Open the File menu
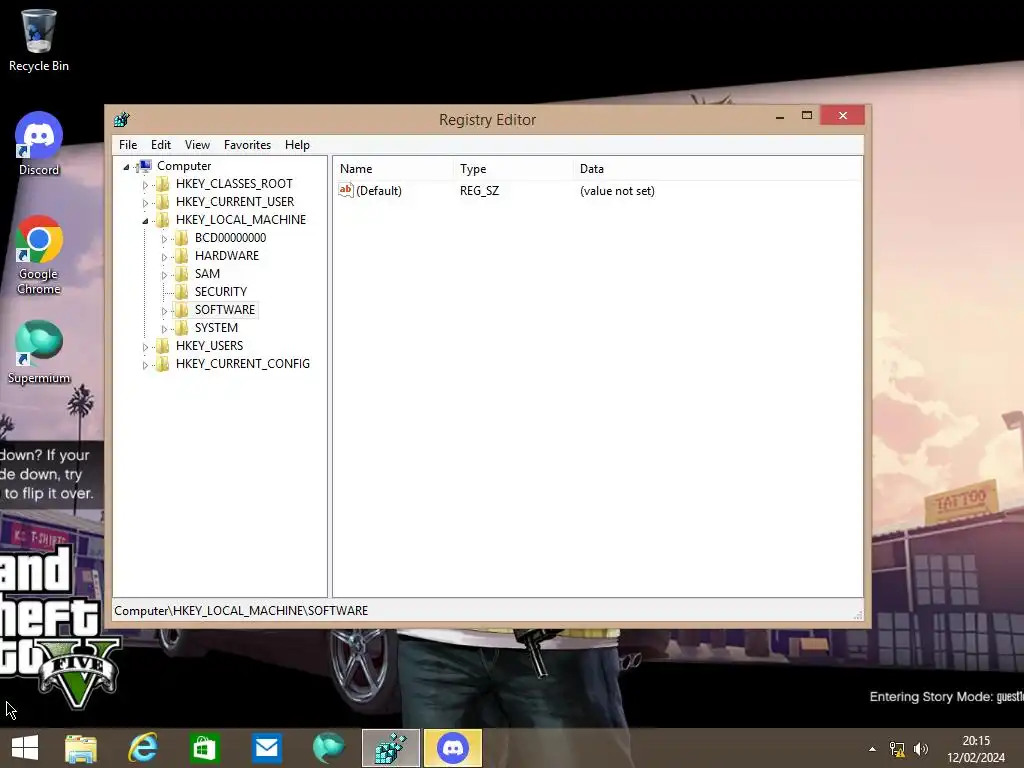The width and height of the screenshot is (1024, 768). click(128, 145)
